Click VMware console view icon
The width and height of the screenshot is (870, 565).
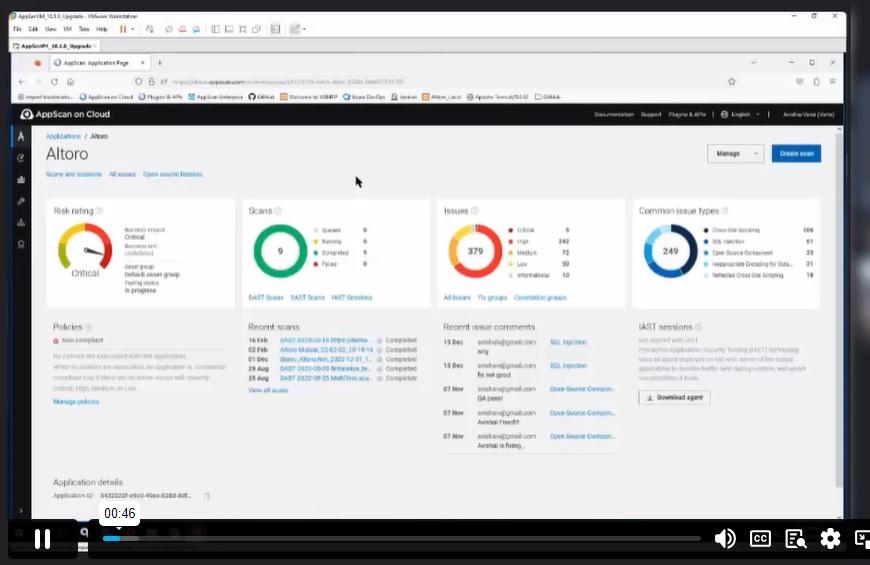(275, 29)
